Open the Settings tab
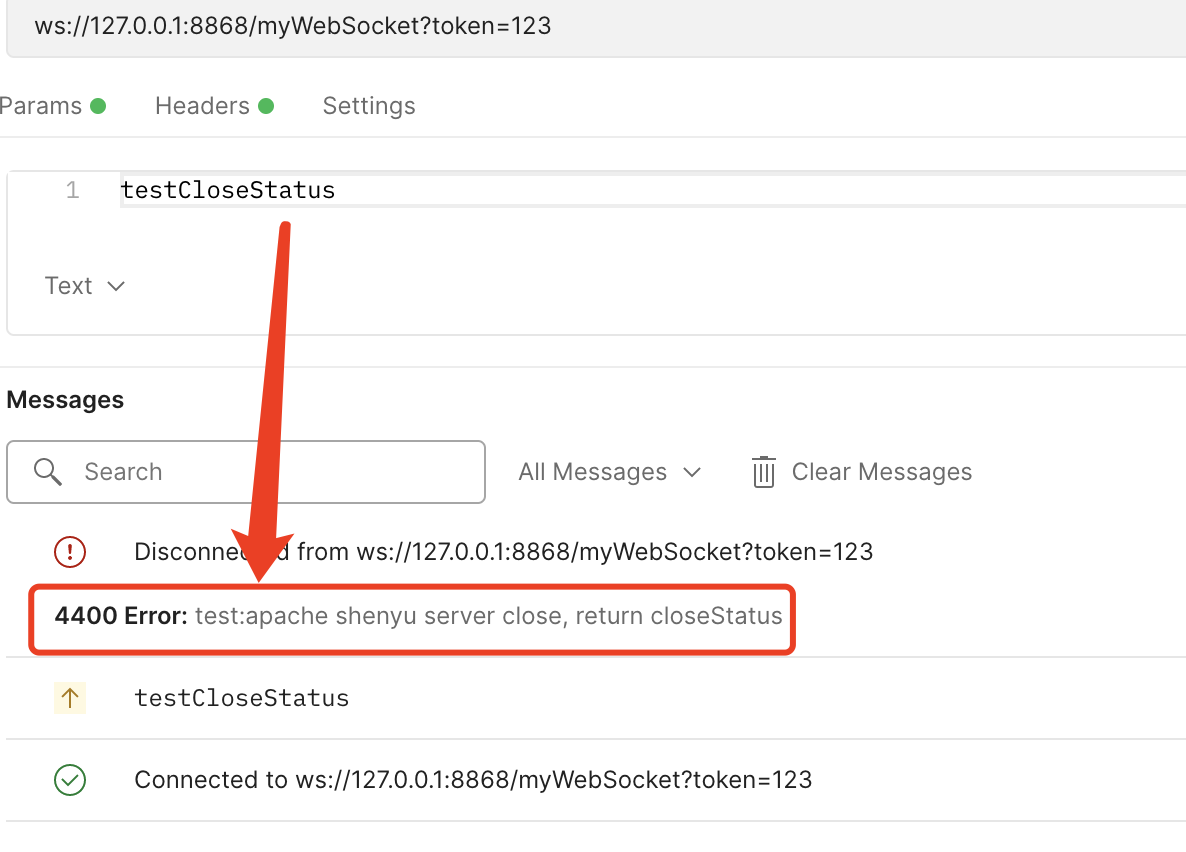The width and height of the screenshot is (1186, 852). click(x=369, y=106)
